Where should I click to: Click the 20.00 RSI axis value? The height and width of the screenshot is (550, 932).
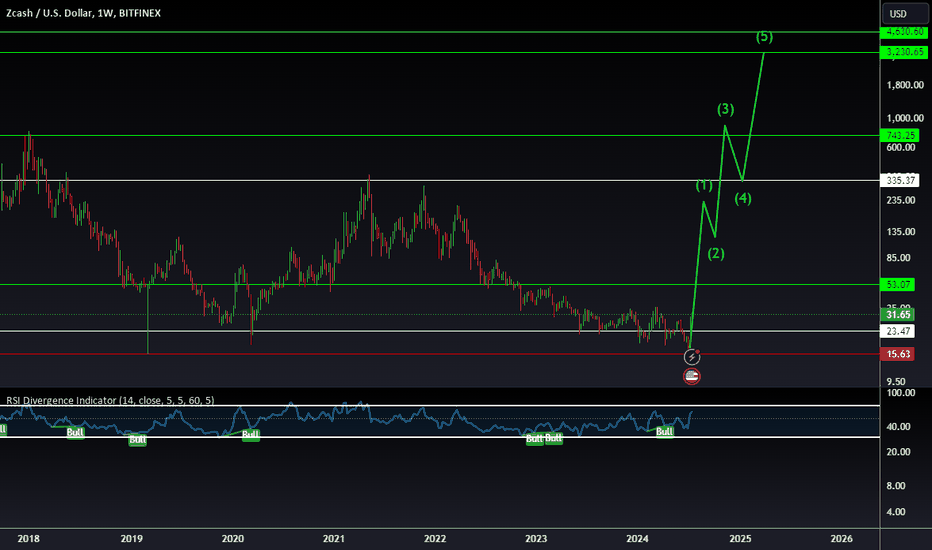[898, 452]
